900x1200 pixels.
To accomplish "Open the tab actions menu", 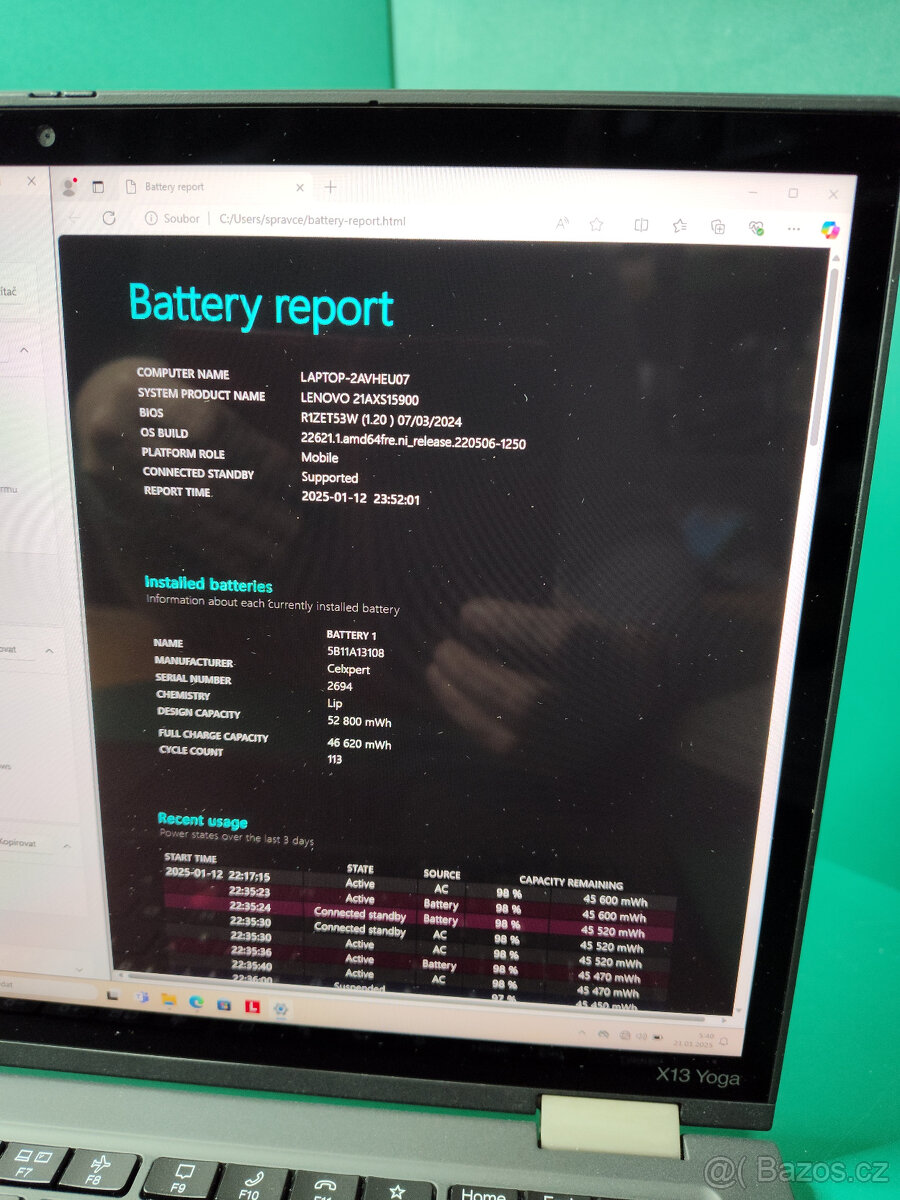I will (99, 187).
